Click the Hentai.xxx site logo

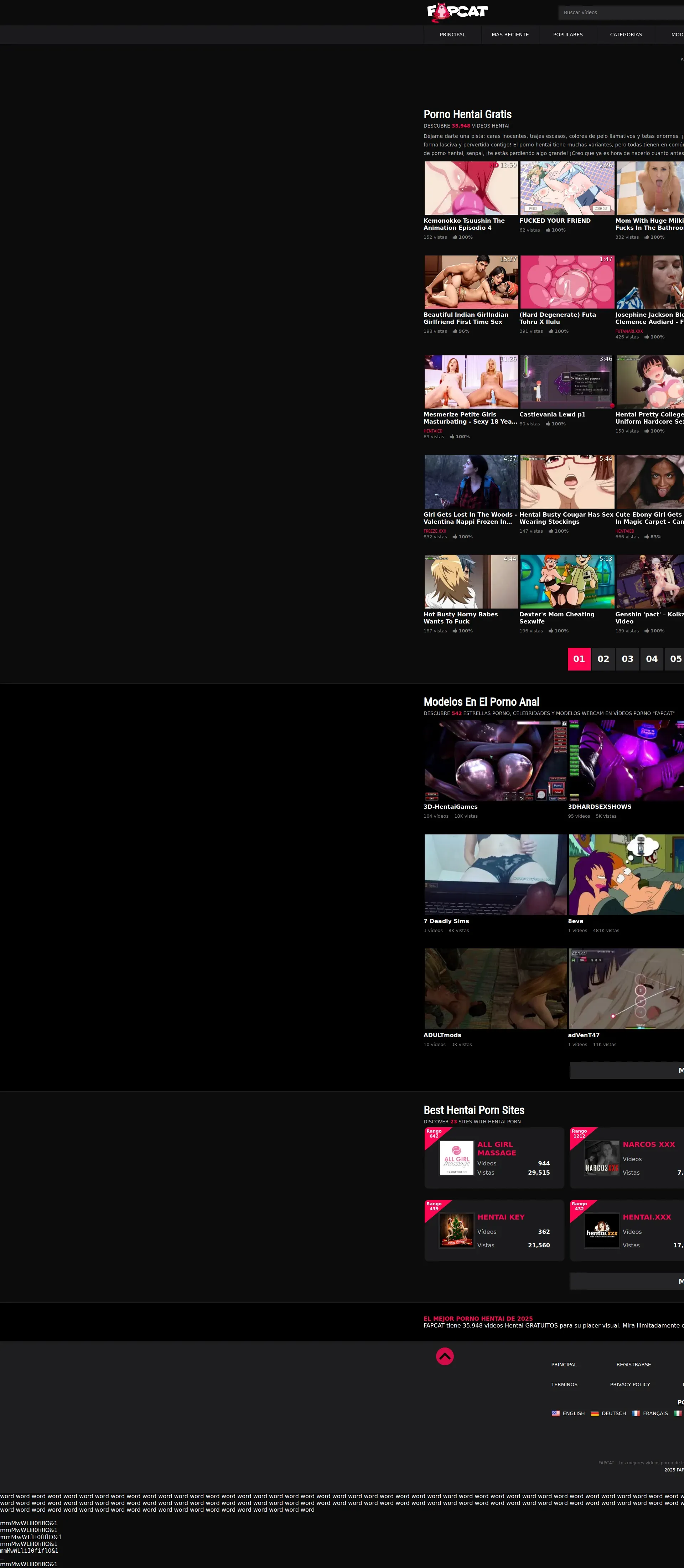[x=601, y=1230]
